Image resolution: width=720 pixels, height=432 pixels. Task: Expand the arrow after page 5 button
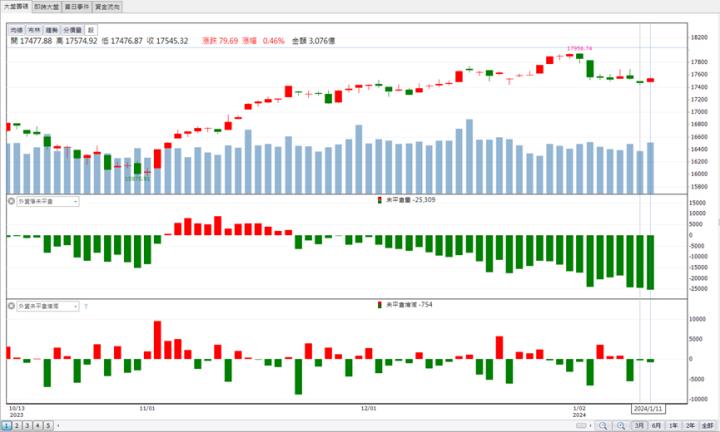(58, 426)
